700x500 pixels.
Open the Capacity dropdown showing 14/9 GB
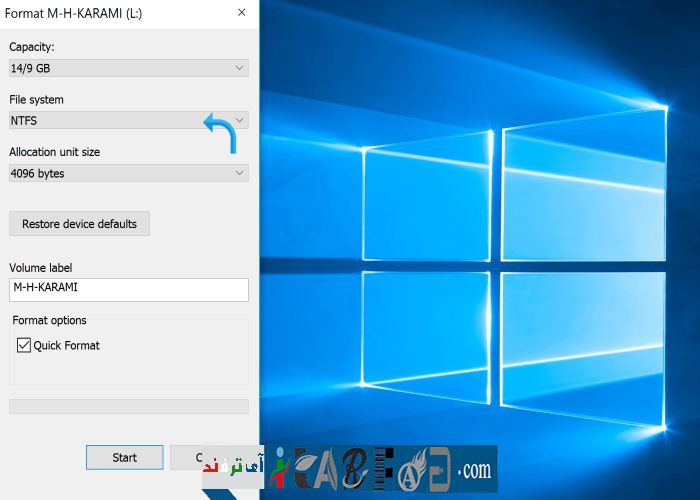pos(128,68)
